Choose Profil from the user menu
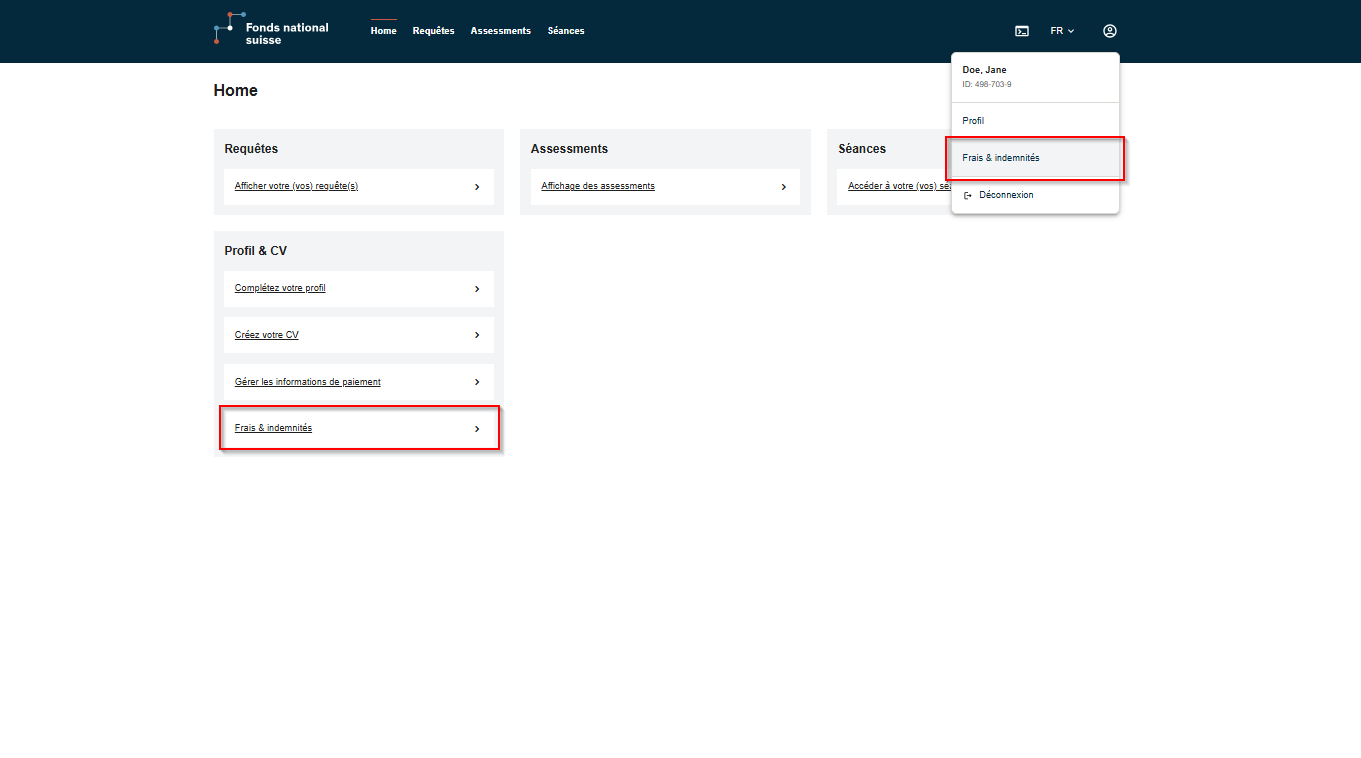 (x=973, y=121)
